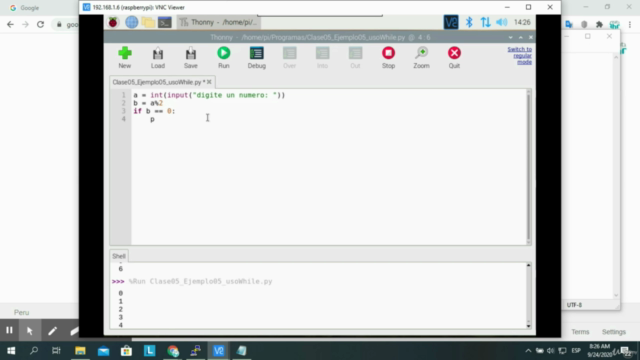This screenshot has height=360, width=640.
Task: Click the VNC server tray icon
Action: pos(451,22)
